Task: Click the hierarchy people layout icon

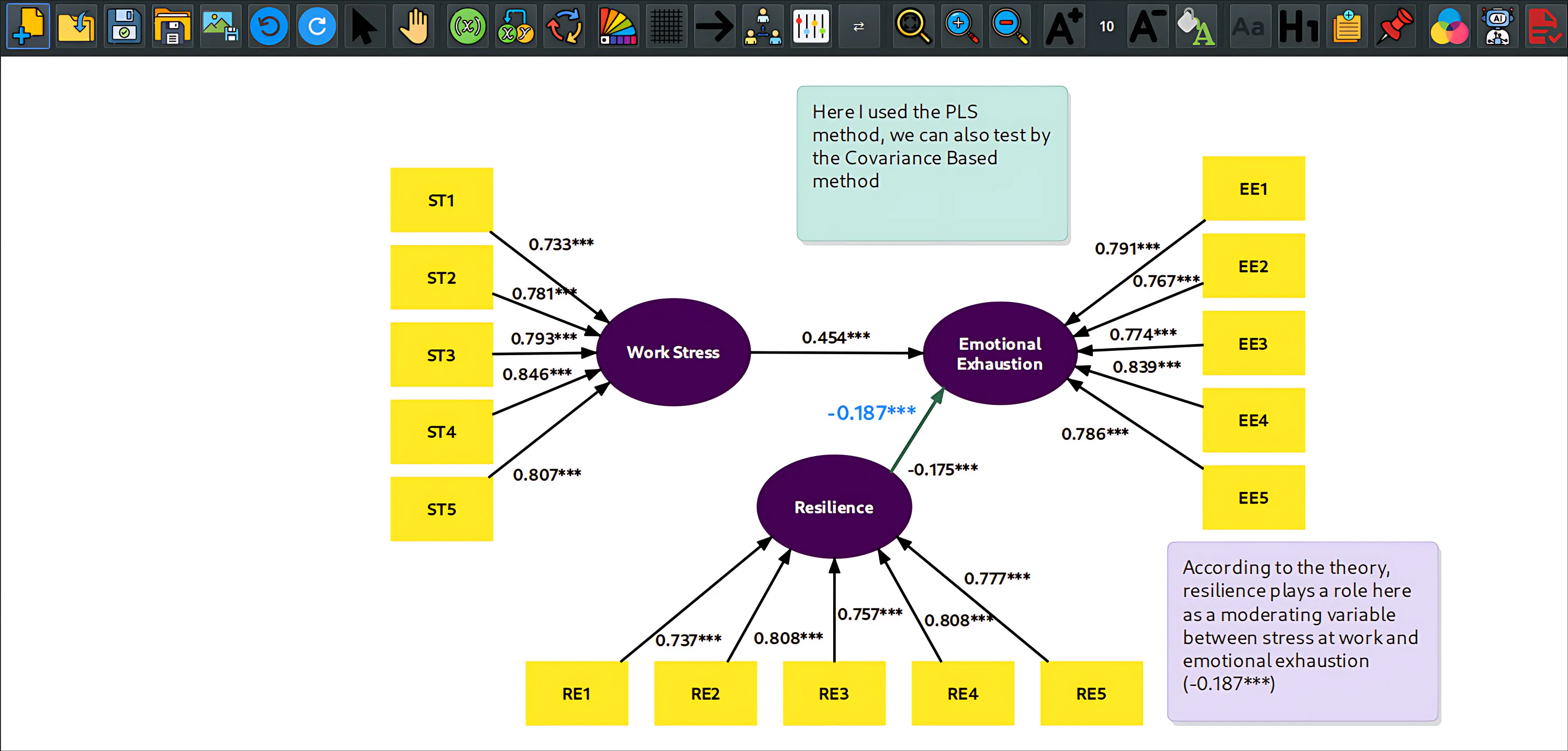Action: (763, 26)
